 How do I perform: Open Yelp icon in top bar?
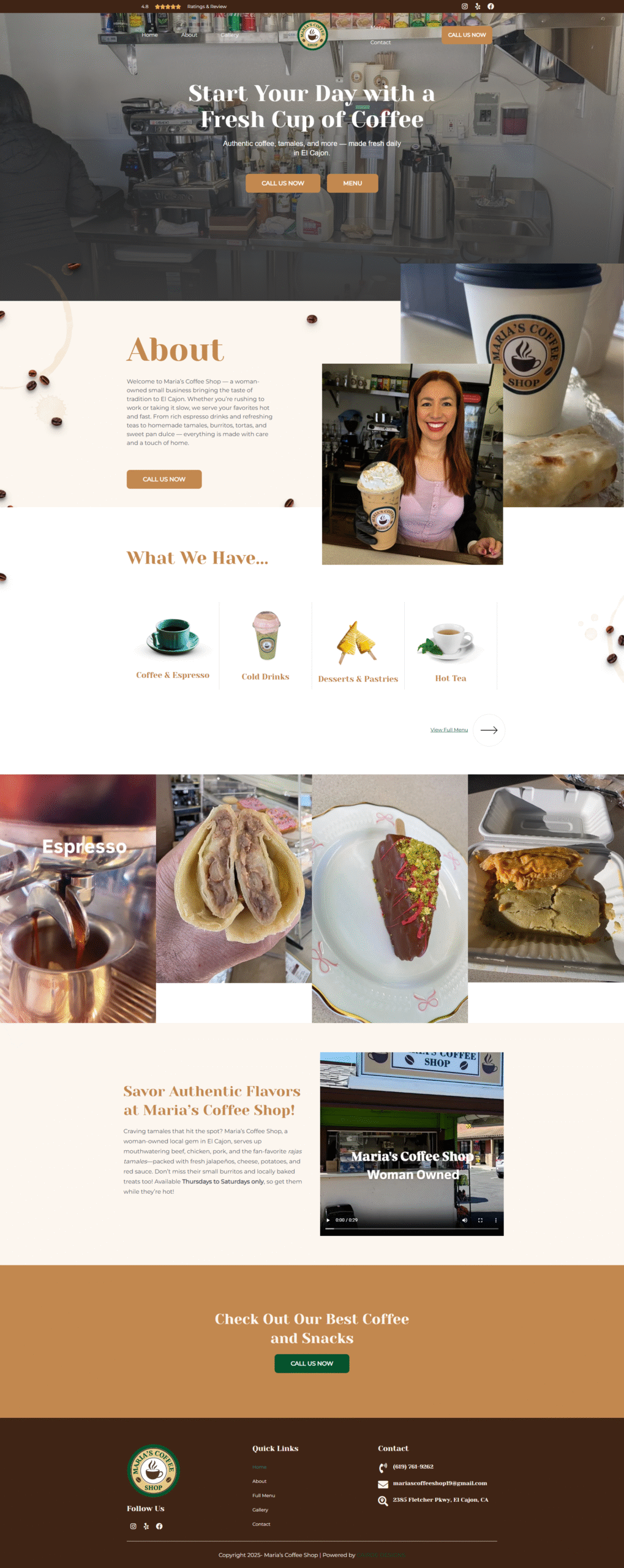(478, 6)
